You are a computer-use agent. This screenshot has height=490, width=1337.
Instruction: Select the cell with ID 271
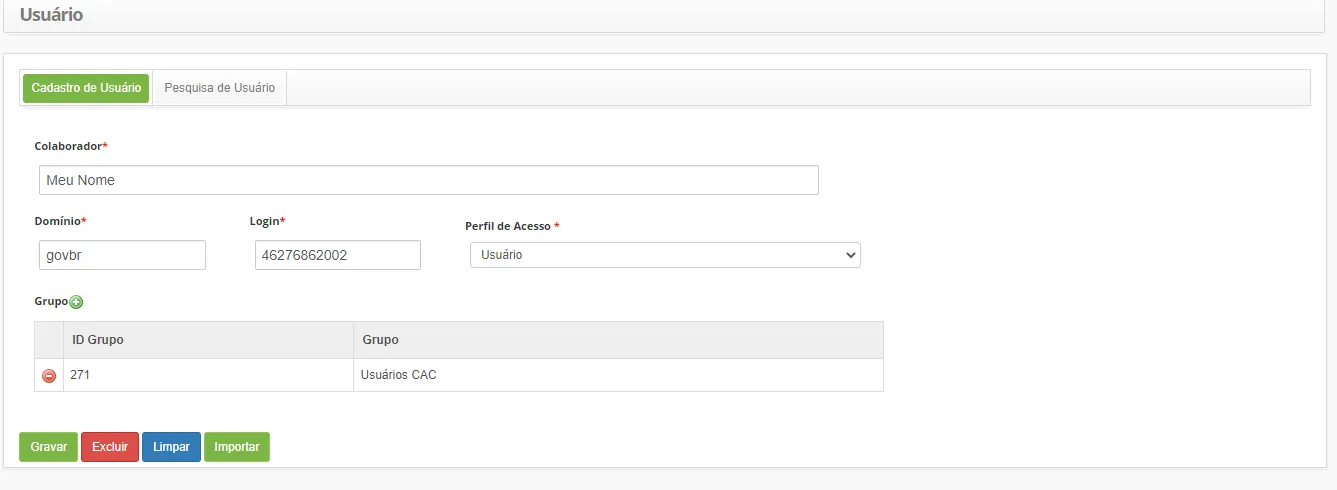point(208,375)
